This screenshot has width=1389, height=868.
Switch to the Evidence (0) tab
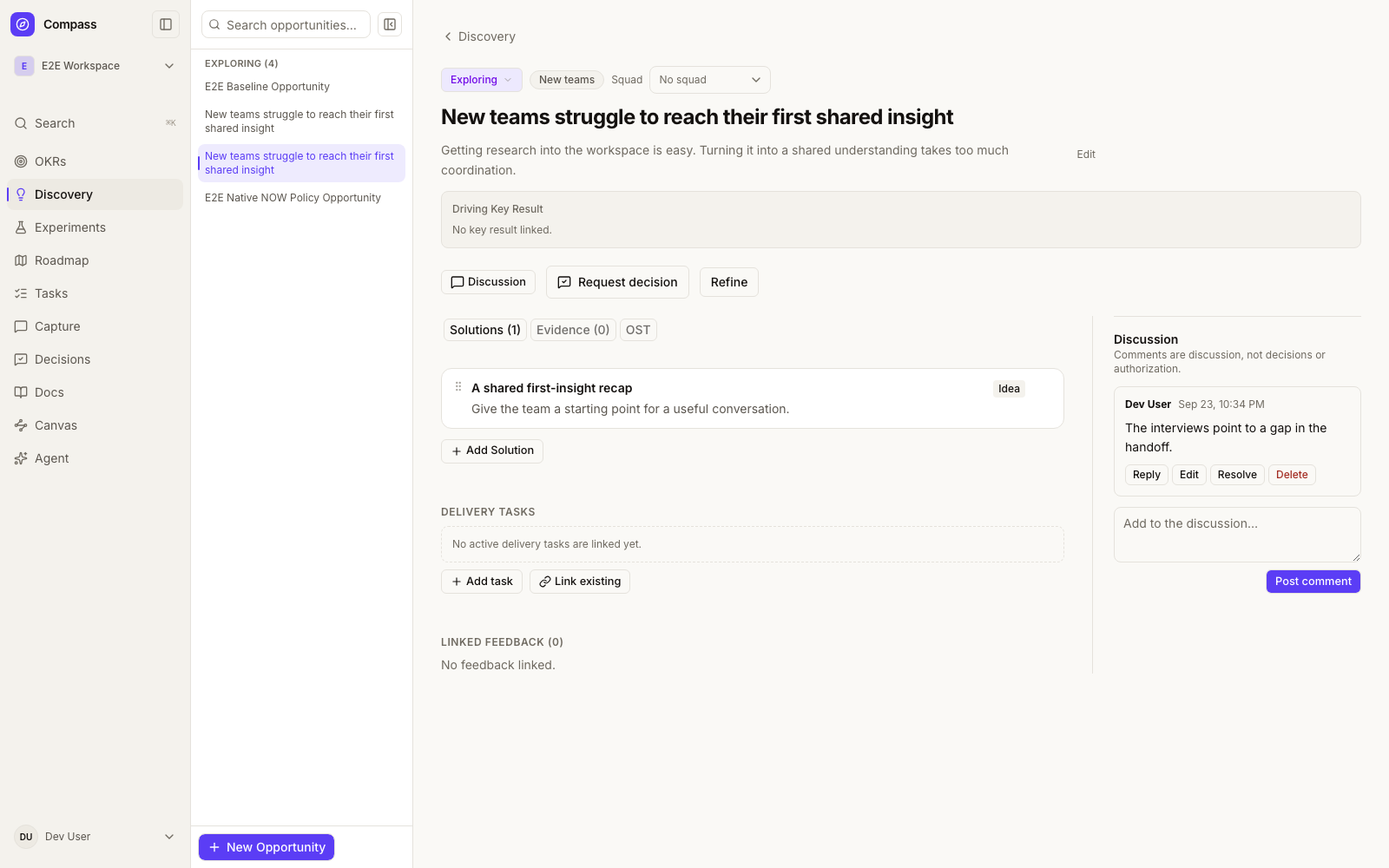(573, 330)
